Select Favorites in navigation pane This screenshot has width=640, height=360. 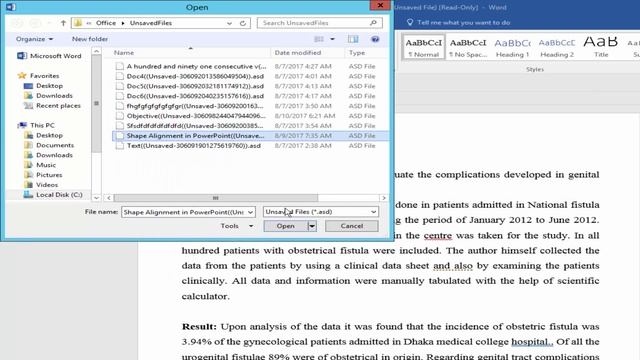(x=39, y=76)
